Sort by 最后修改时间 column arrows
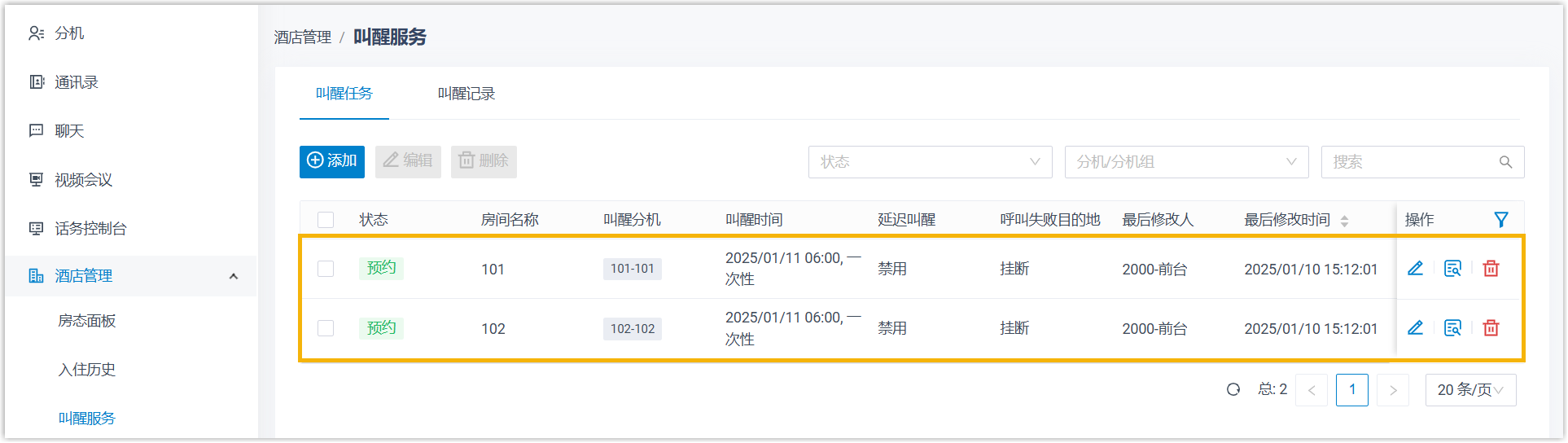 click(x=1344, y=221)
